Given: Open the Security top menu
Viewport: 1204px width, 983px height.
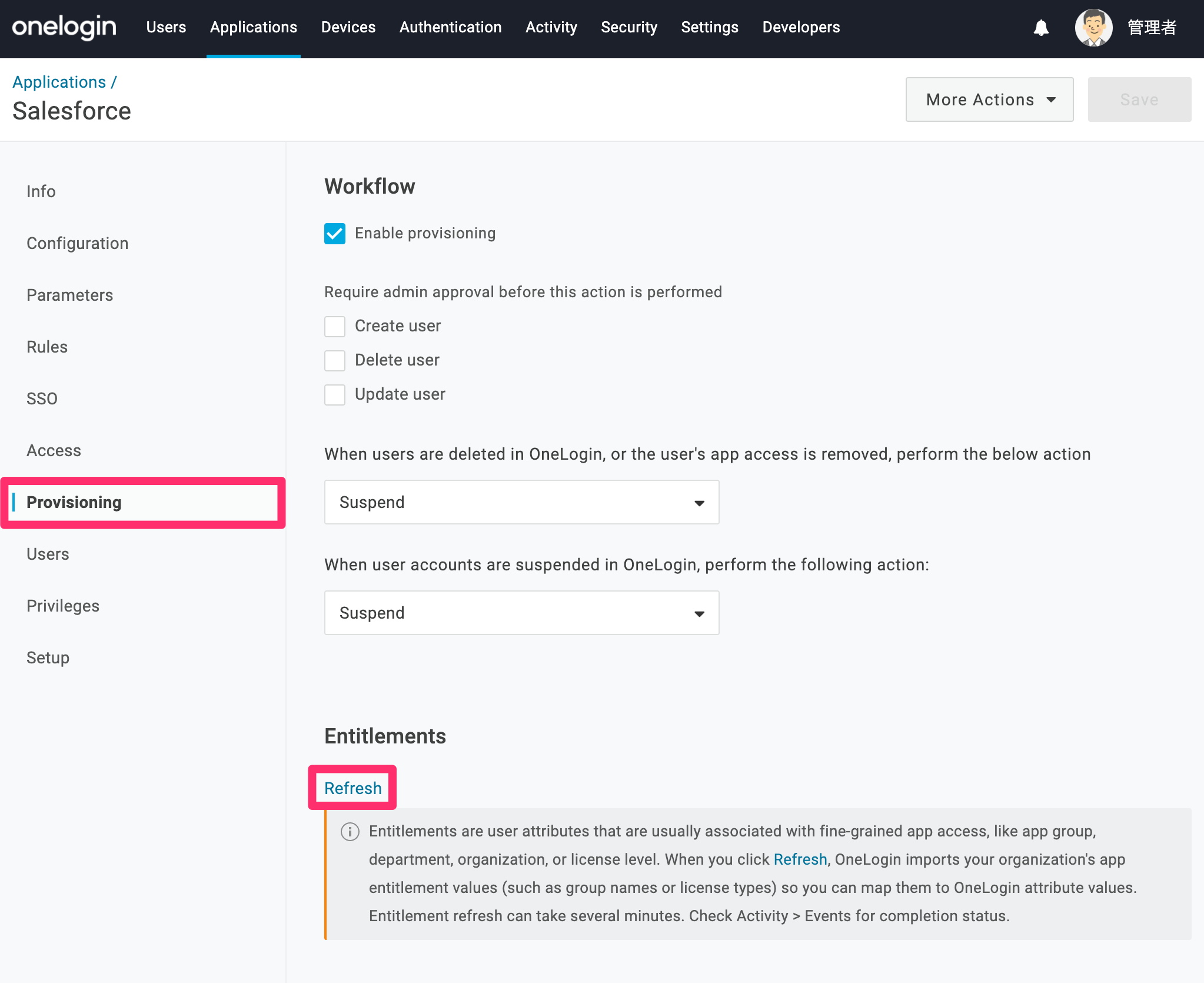Looking at the screenshot, I should 629,27.
